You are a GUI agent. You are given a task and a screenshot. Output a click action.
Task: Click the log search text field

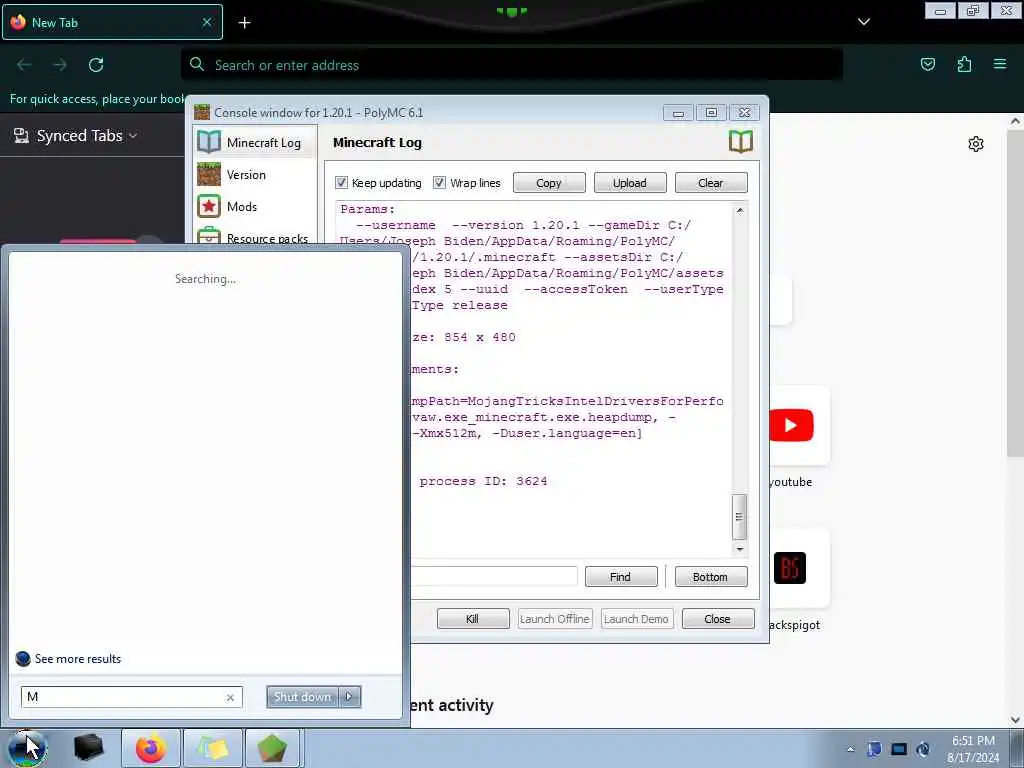coord(494,576)
